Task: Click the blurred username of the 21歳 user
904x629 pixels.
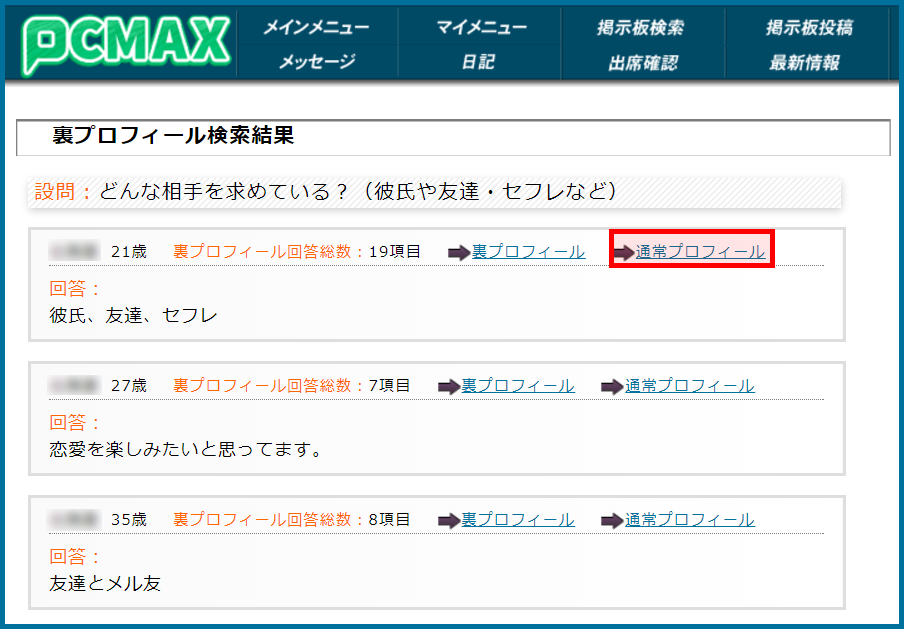Action: pyautogui.click(x=75, y=251)
